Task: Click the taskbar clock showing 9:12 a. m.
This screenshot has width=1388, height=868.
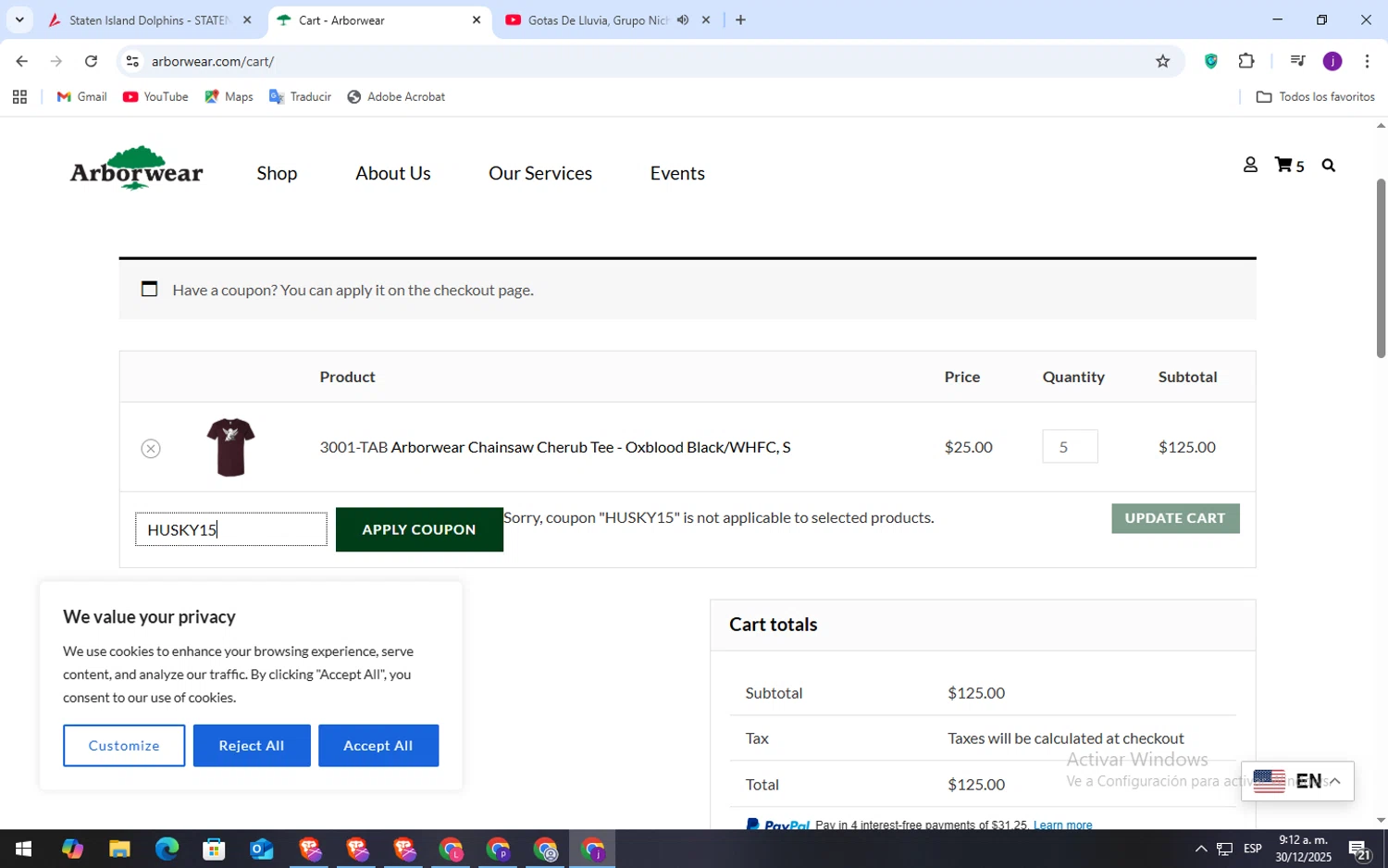Action: click(1303, 849)
